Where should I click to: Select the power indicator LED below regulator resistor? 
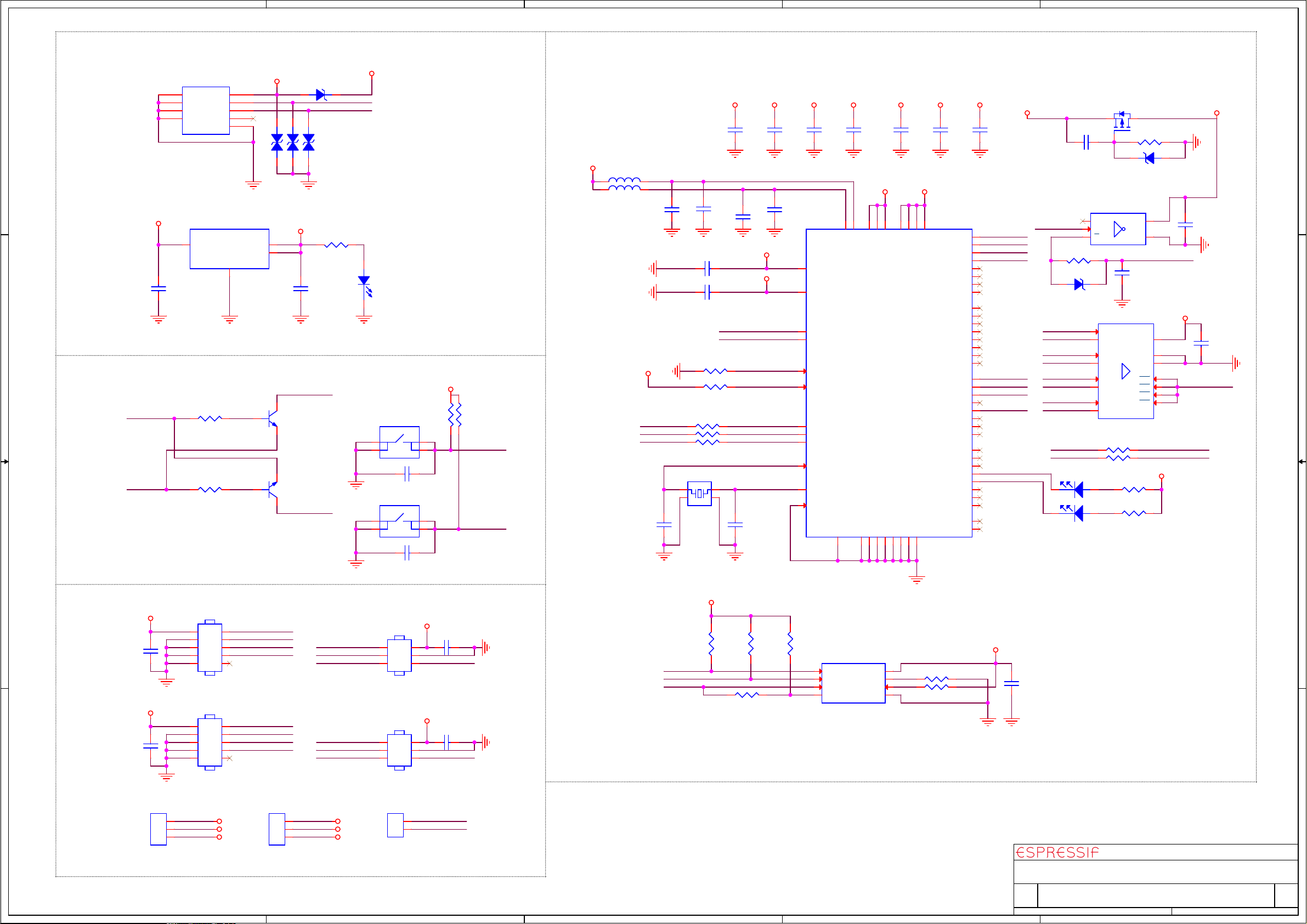pyautogui.click(x=365, y=286)
